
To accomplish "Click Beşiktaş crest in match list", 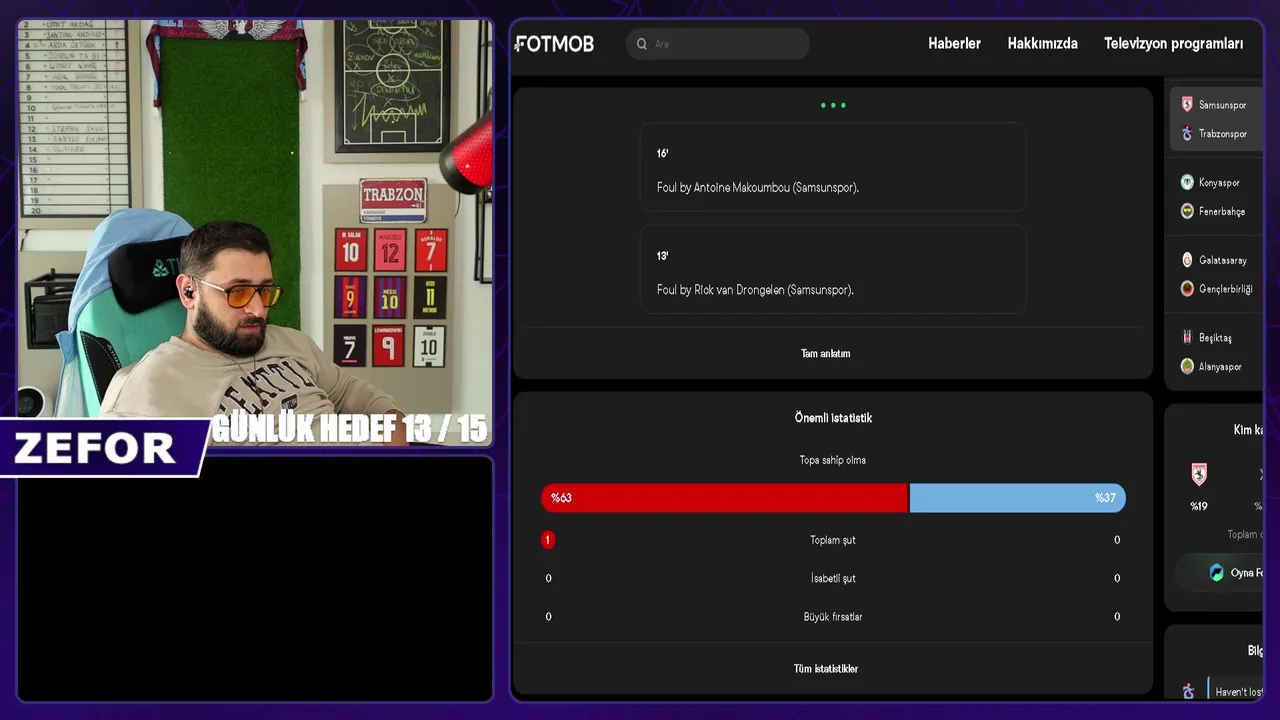I will pos(1187,338).
